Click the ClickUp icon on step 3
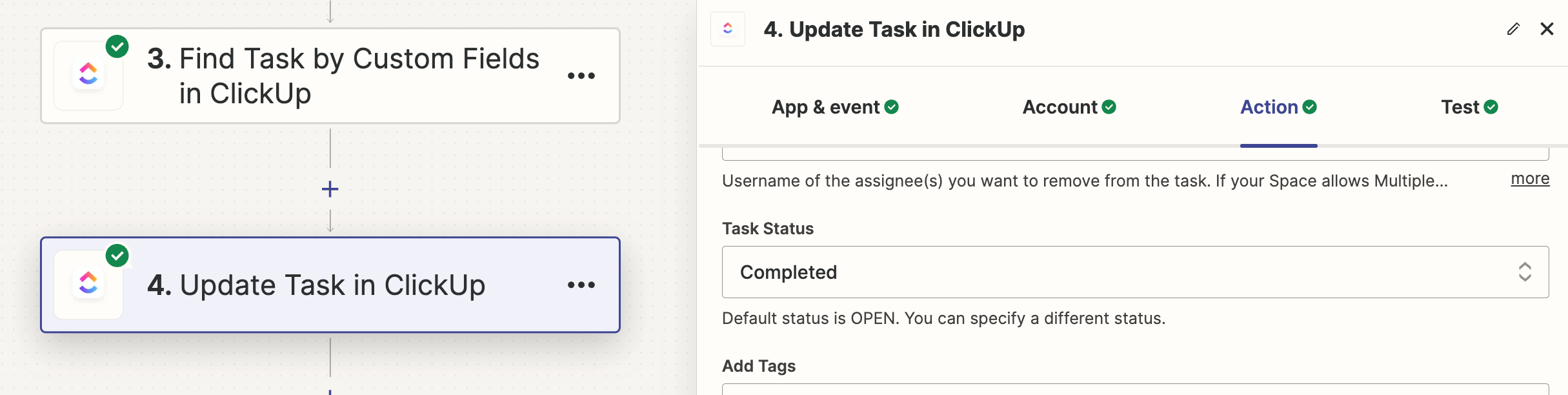 88,75
